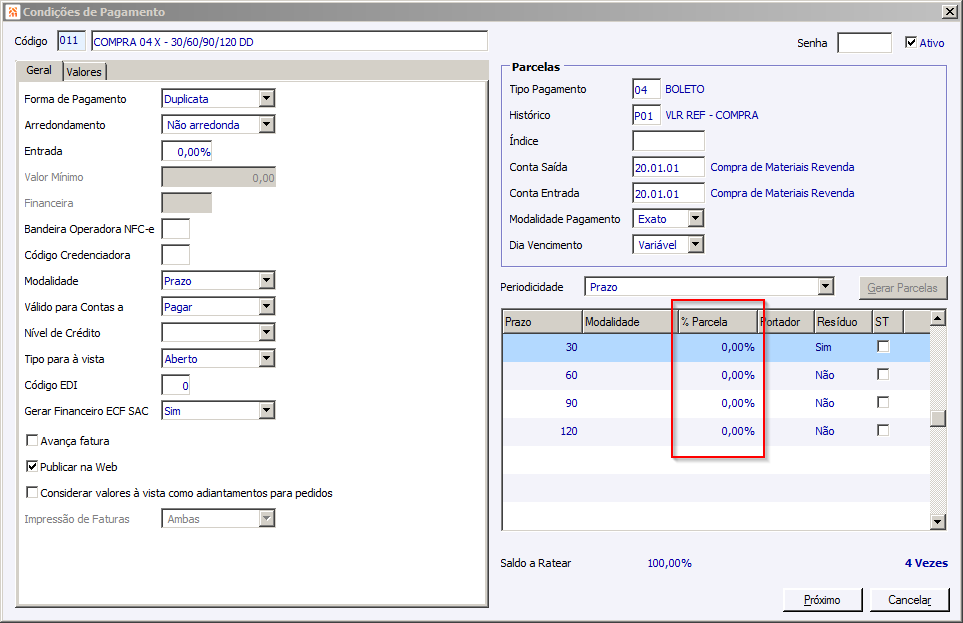Click the Tipo Pagamento code field 04
Image resolution: width=963 pixels, height=623 pixels.
click(x=646, y=89)
